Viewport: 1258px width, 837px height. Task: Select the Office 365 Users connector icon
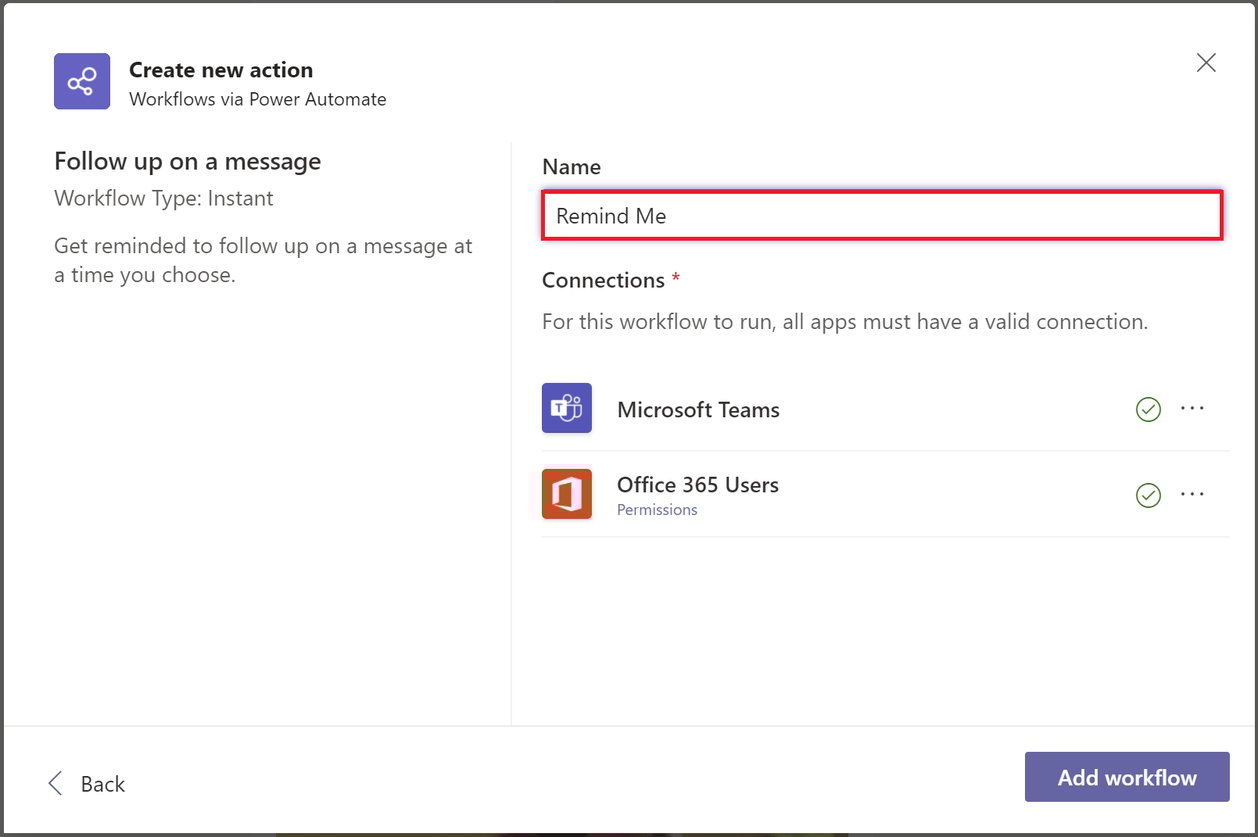click(567, 493)
